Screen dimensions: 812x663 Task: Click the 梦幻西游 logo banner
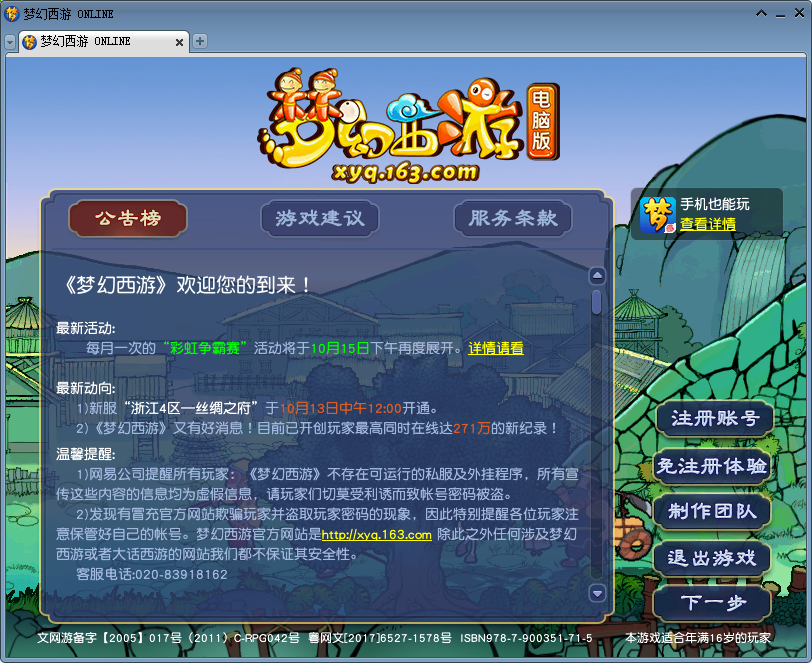point(408,125)
